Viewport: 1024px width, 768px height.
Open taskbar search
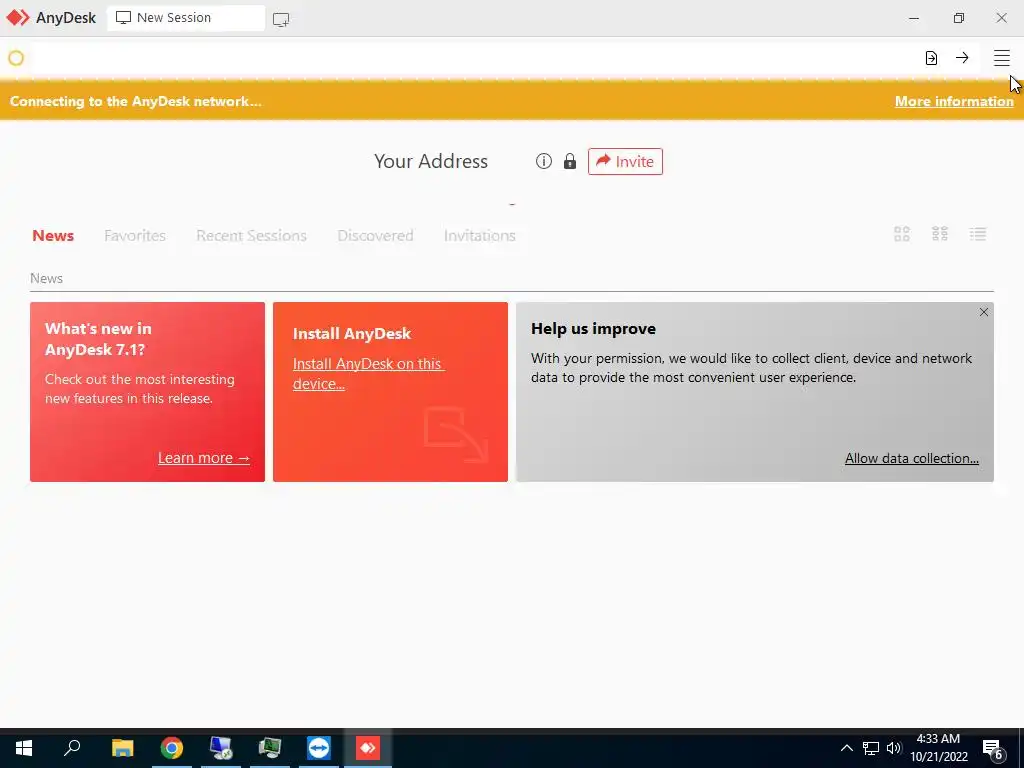tap(72, 748)
